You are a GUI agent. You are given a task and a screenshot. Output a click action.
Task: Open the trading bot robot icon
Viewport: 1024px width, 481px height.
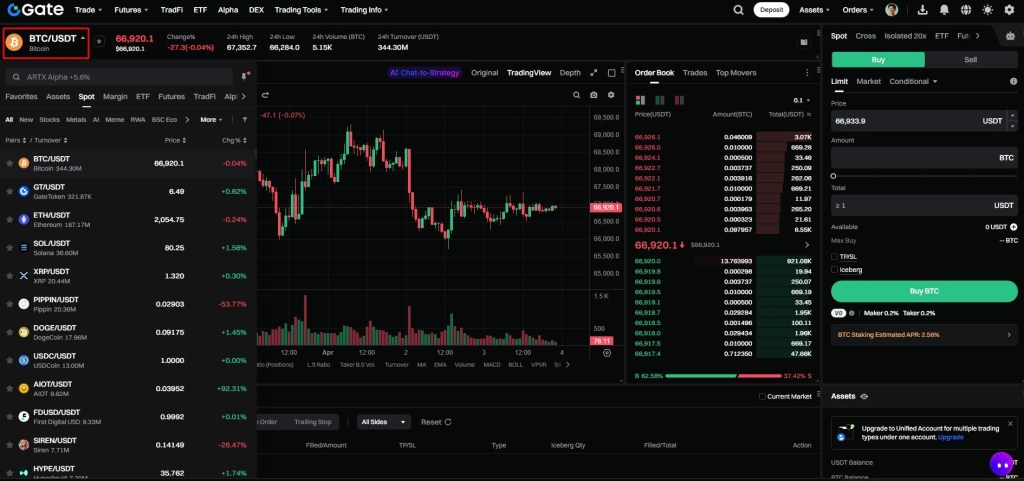pos(1011,37)
